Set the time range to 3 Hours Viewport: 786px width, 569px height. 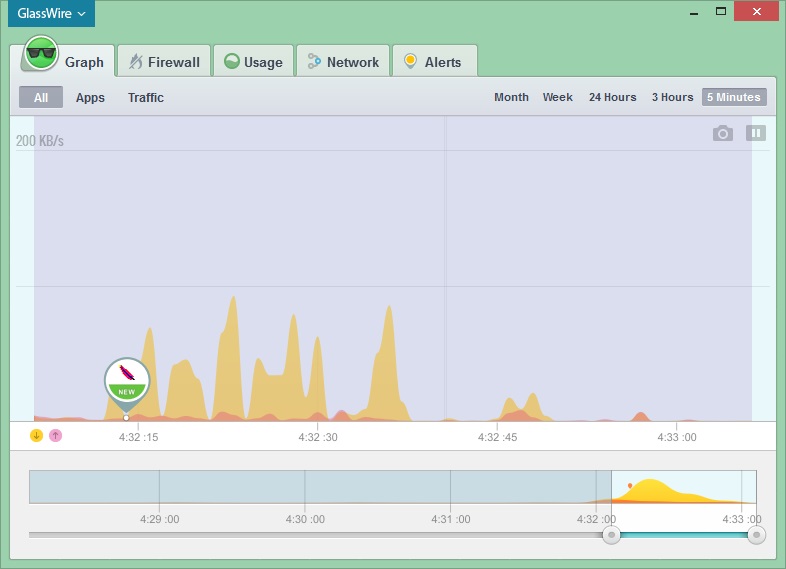[x=672, y=97]
